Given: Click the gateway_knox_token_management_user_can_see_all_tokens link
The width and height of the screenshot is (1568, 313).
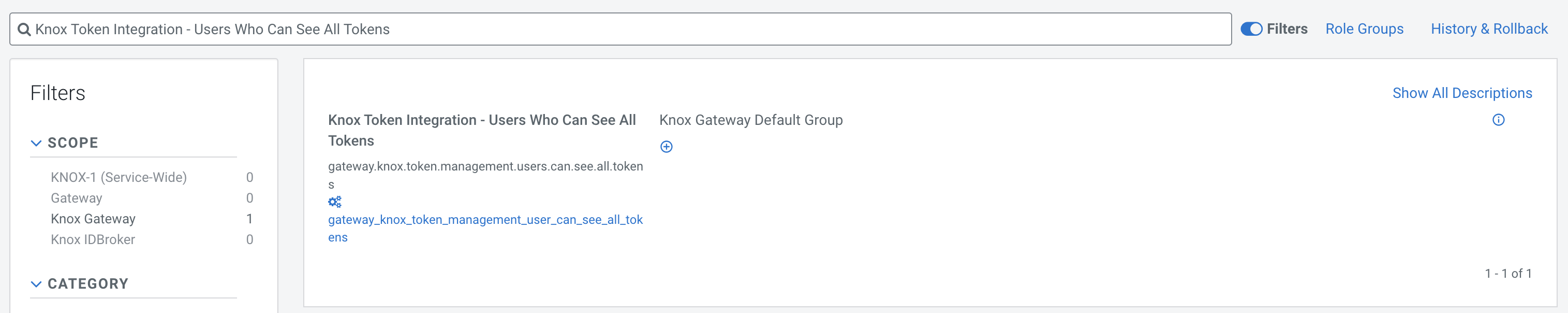Looking at the screenshot, I should tap(484, 220).
